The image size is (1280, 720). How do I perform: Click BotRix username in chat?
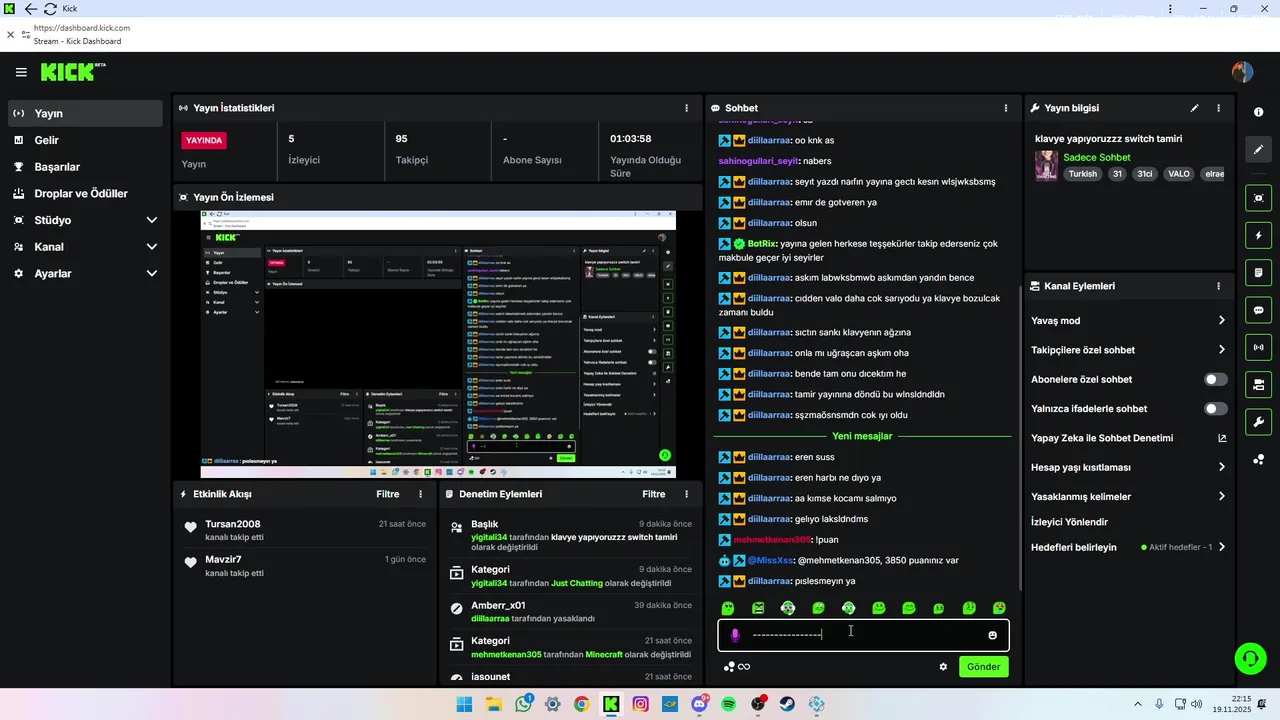click(x=762, y=244)
